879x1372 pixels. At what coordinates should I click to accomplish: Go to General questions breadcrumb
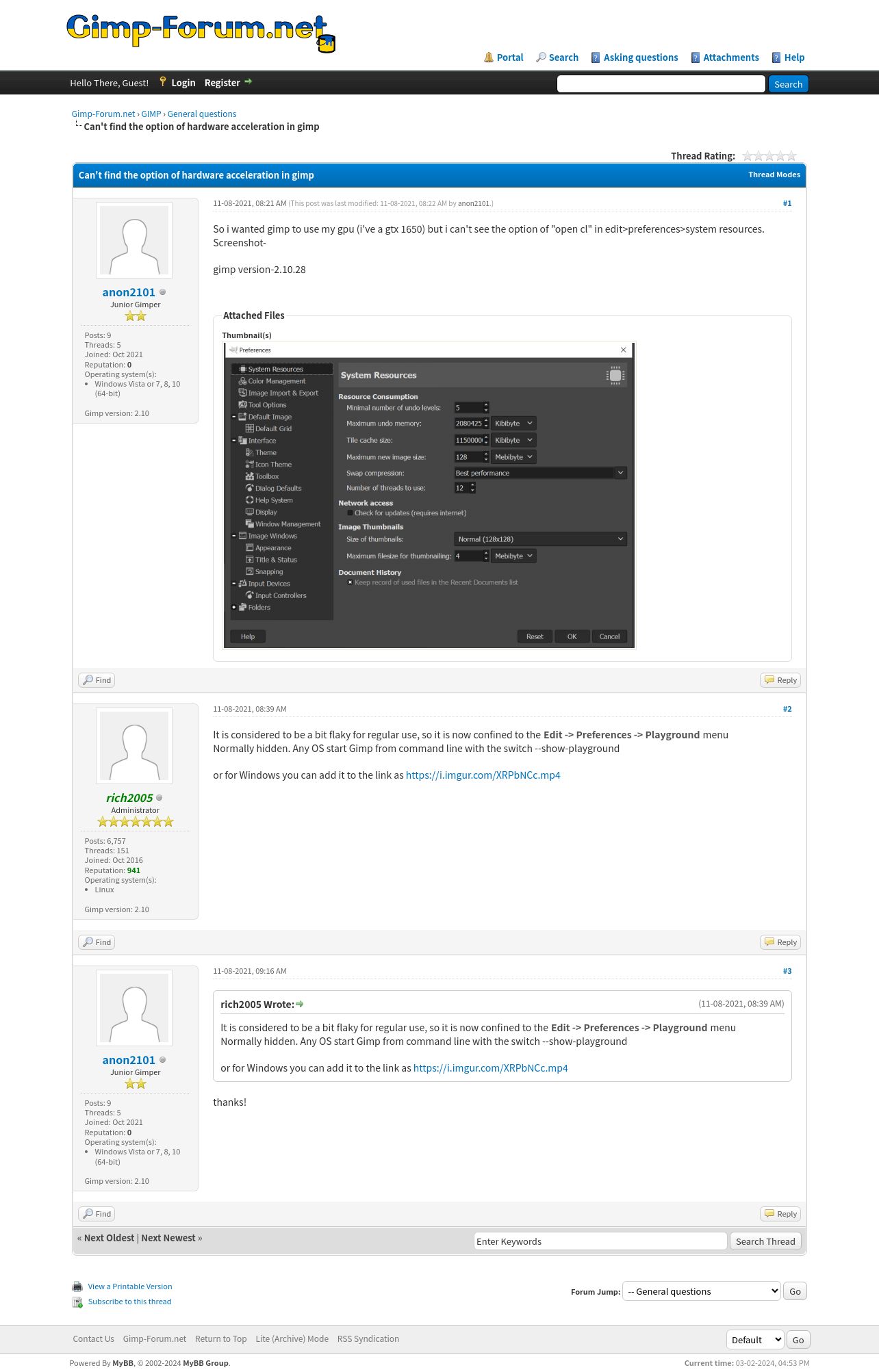[x=202, y=114]
